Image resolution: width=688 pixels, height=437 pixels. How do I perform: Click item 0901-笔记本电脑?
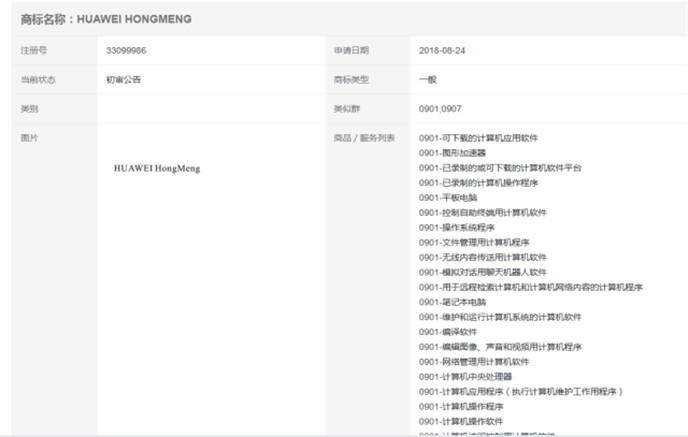452,302
